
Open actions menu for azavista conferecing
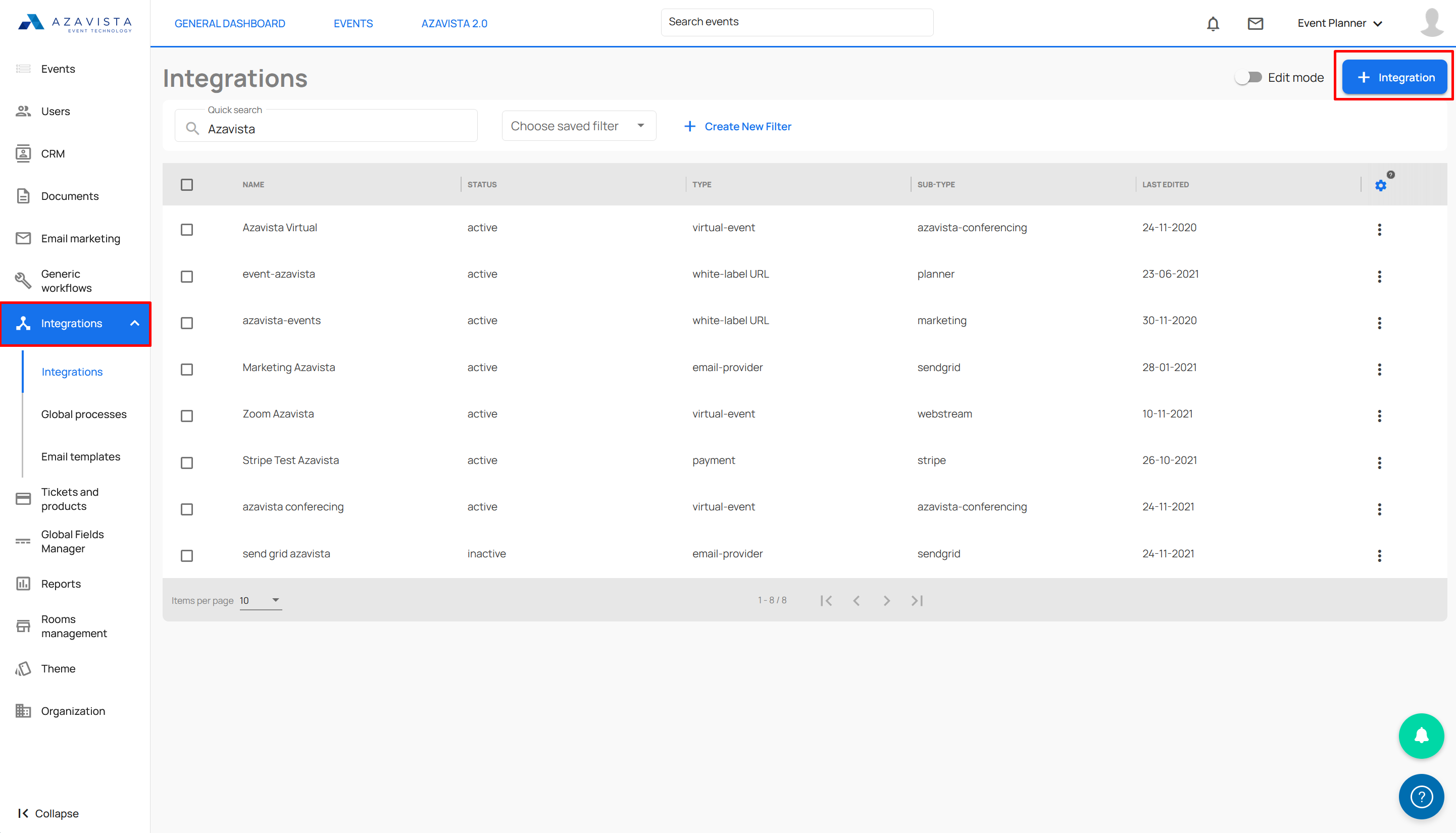[1379, 508]
